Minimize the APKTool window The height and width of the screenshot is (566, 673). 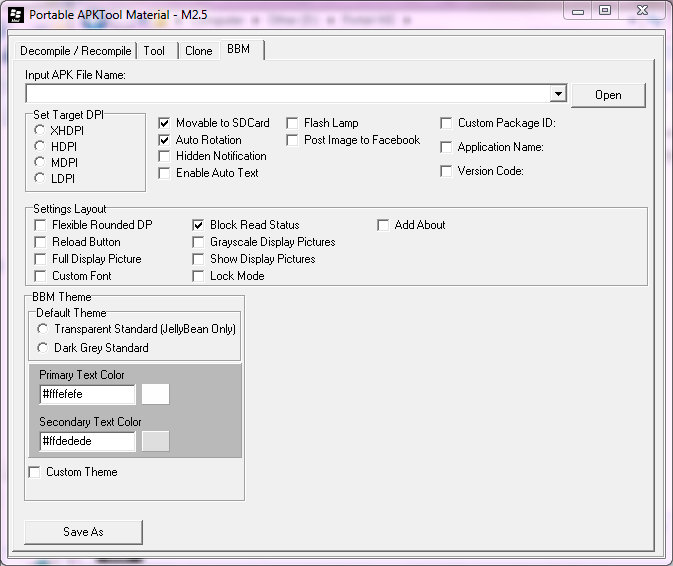[578, 11]
